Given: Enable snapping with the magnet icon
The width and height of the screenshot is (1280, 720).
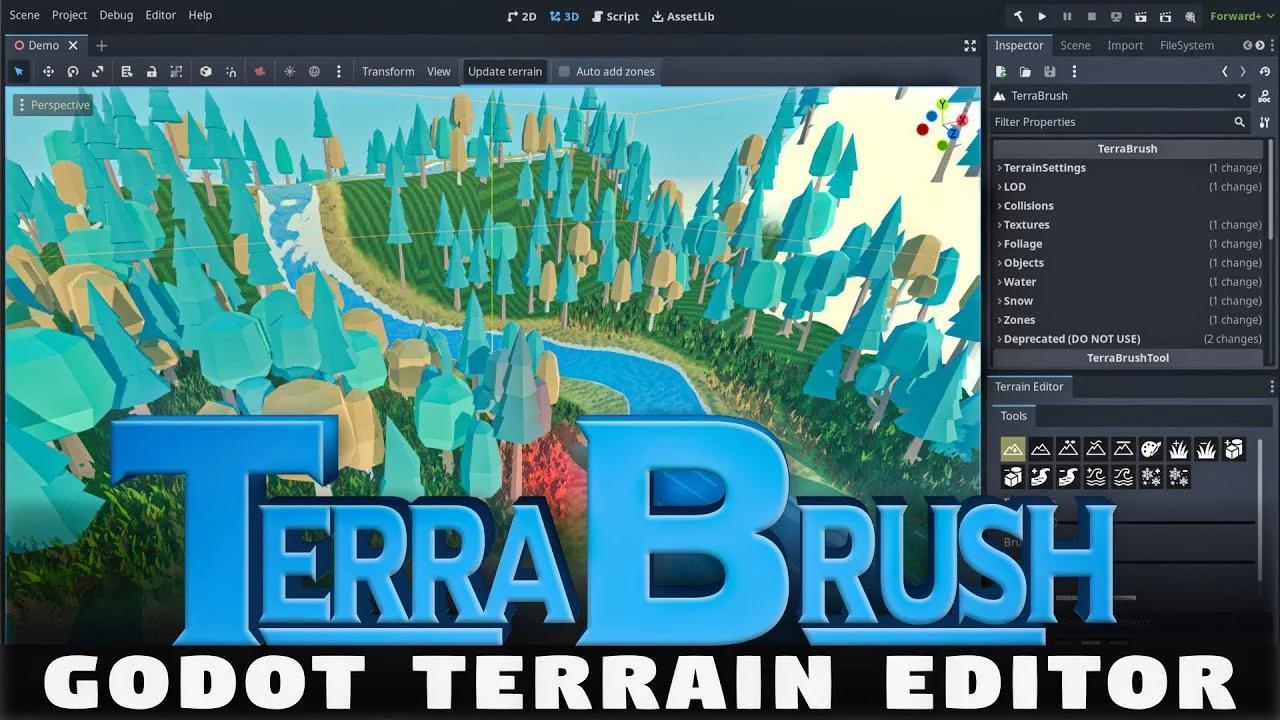Looking at the screenshot, I should 230,71.
